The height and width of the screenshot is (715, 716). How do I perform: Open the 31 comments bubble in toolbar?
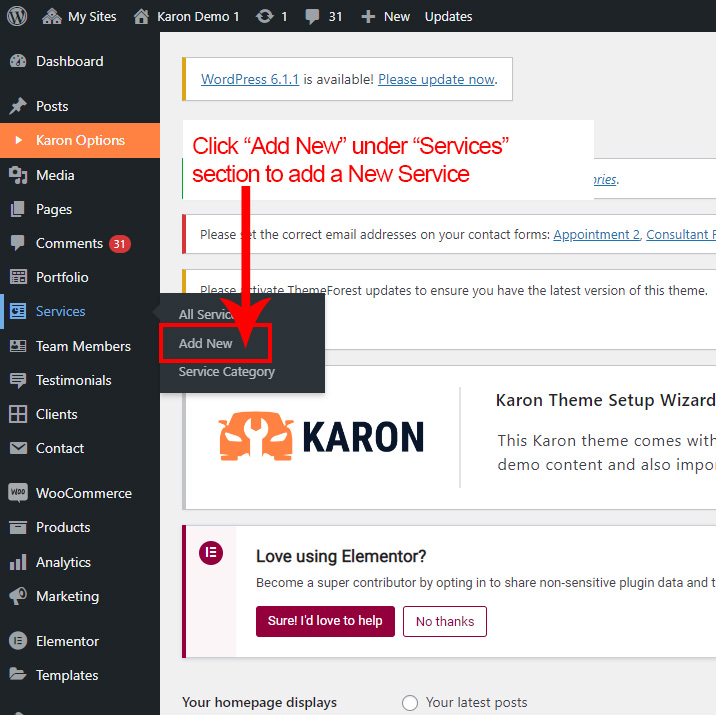click(325, 16)
